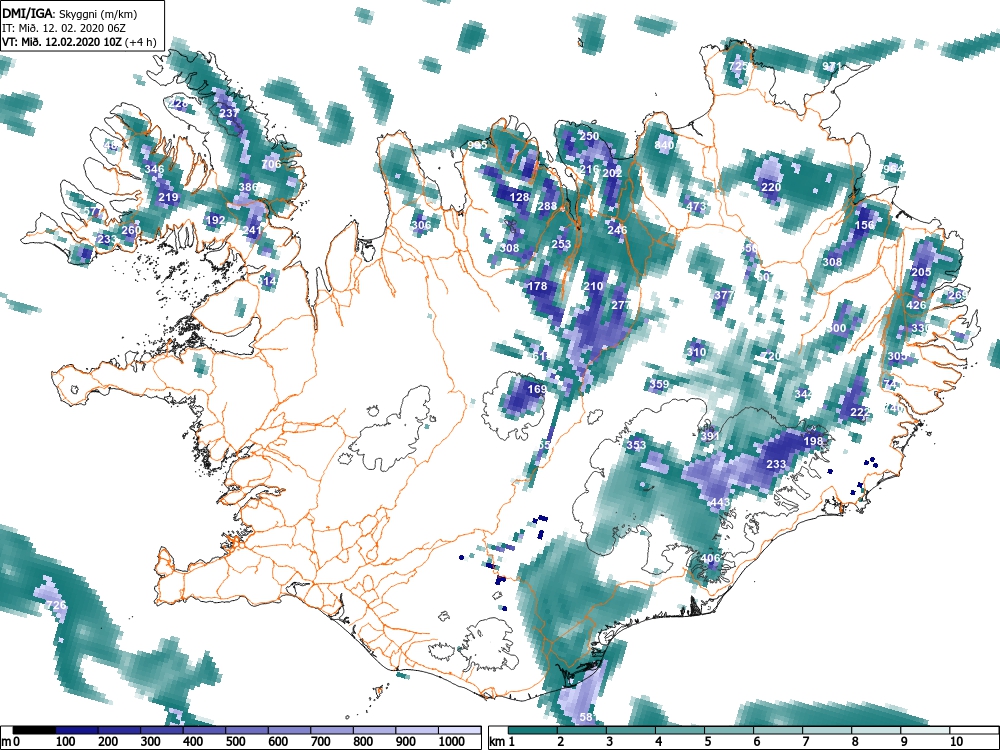Click visibility value '192' on the map
Image resolution: width=1000 pixels, height=750 pixels.
click(x=216, y=220)
